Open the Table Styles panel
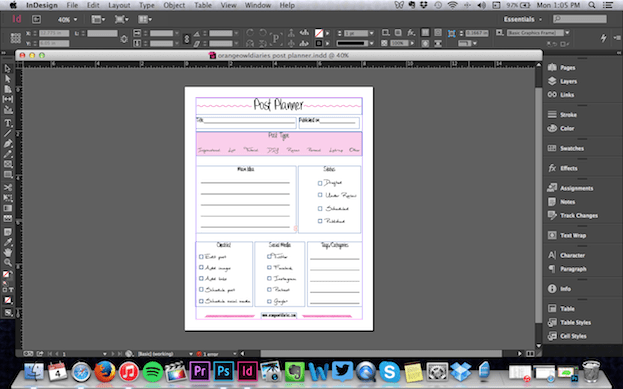 click(569, 323)
